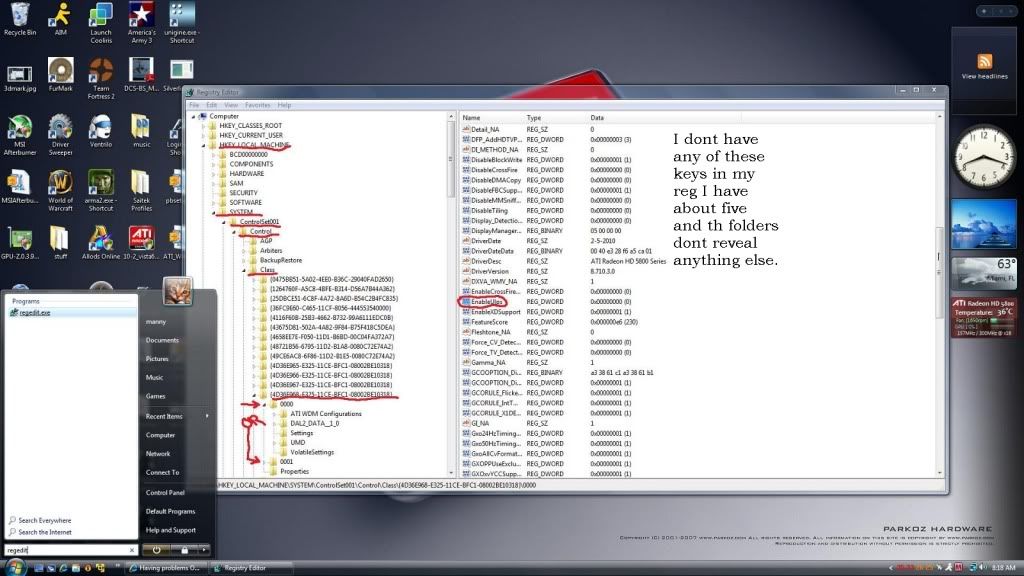Select the Allods Online desktop icon
The height and width of the screenshot is (576, 1024).
point(101,243)
